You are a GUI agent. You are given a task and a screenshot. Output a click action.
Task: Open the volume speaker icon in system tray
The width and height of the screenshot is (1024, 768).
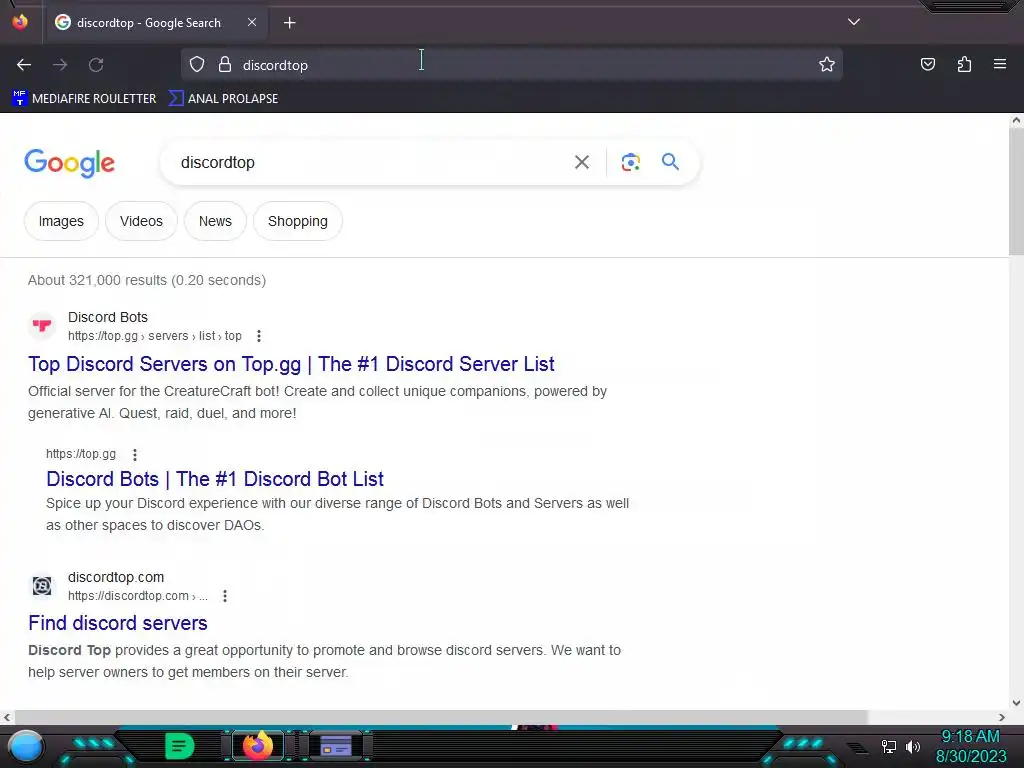tap(913, 746)
